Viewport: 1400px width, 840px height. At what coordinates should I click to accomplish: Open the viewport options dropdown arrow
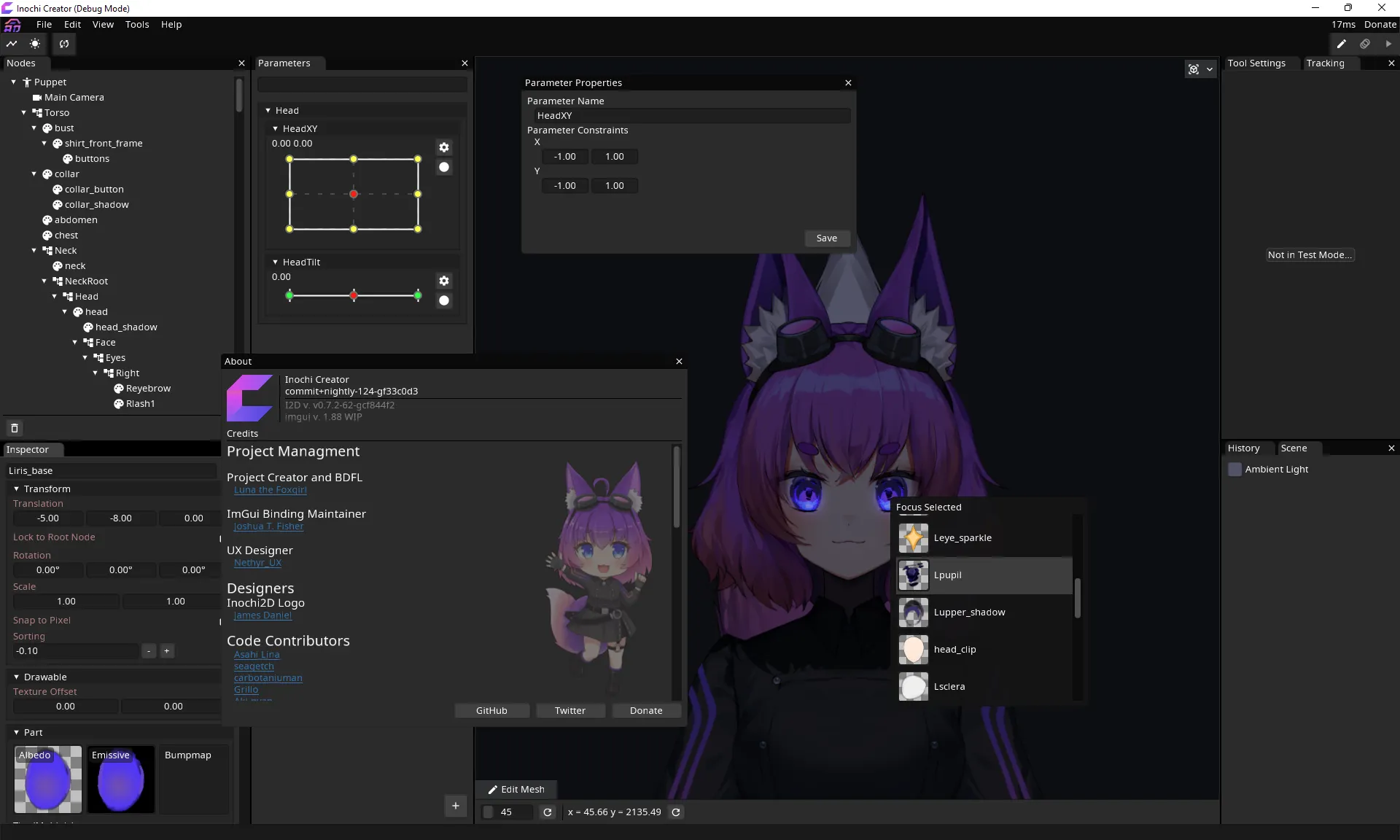pyautogui.click(x=1210, y=69)
